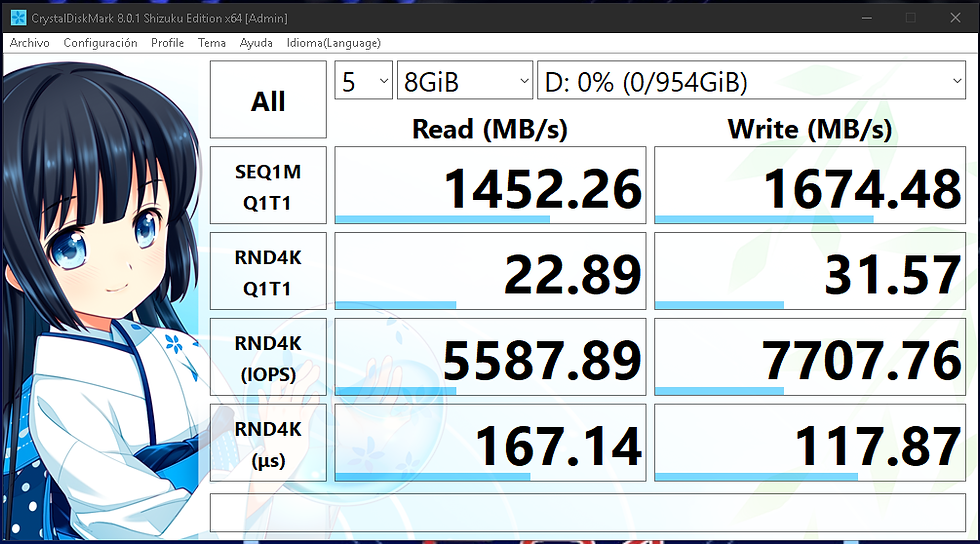Select the 22.89 random read value
The width and height of the screenshot is (980, 544).
coord(490,271)
